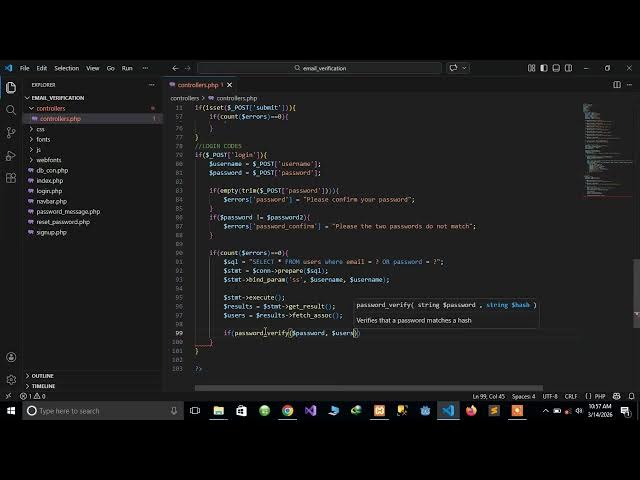Viewport: 640px width, 480px height.
Task: Open login.php file
Action: click(x=49, y=191)
